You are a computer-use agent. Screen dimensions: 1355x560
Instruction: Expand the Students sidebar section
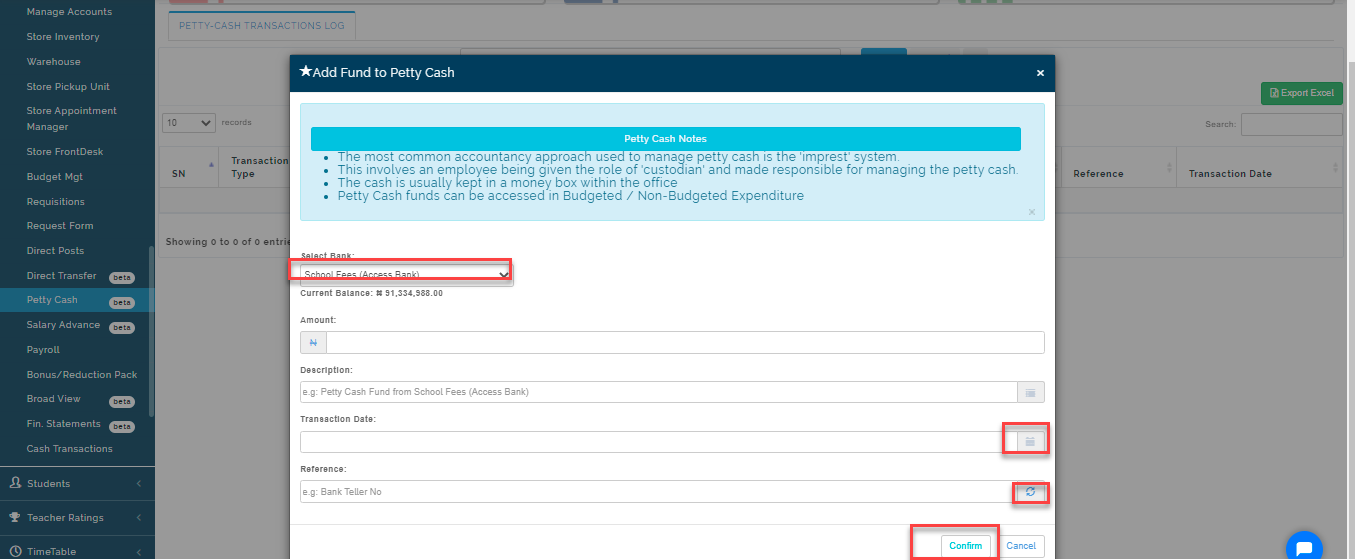point(77,483)
